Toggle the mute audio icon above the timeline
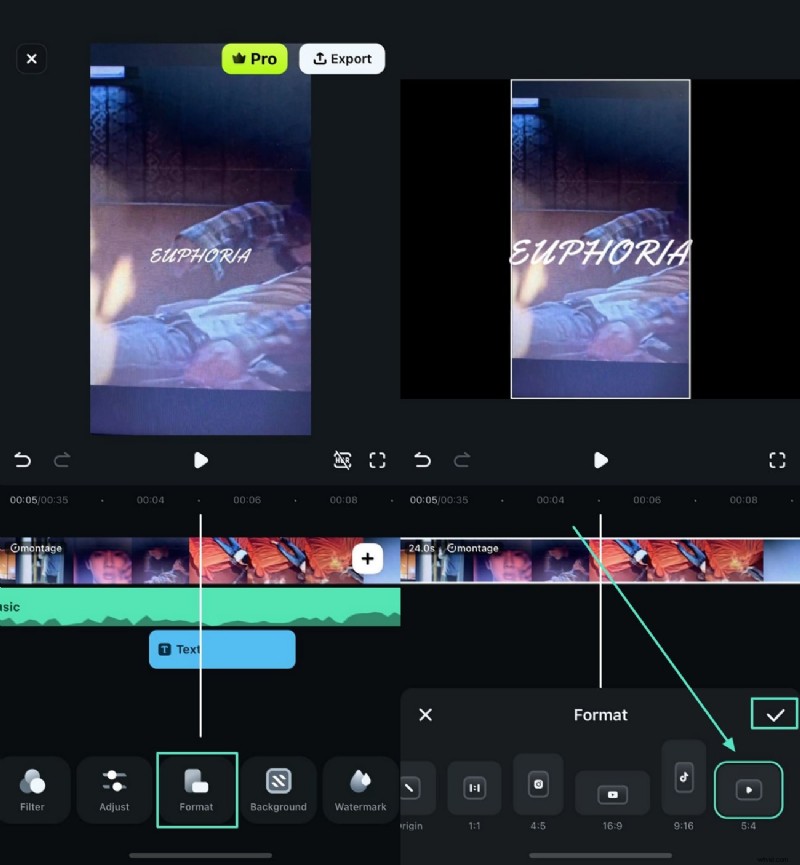The image size is (800, 865). pyautogui.click(x=343, y=460)
